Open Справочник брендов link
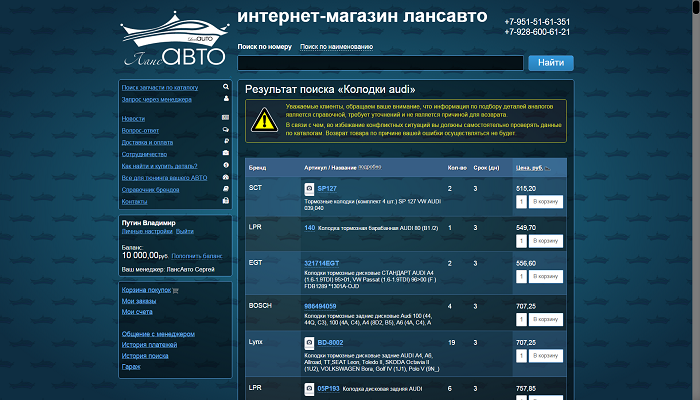700x400 pixels. 150,190
